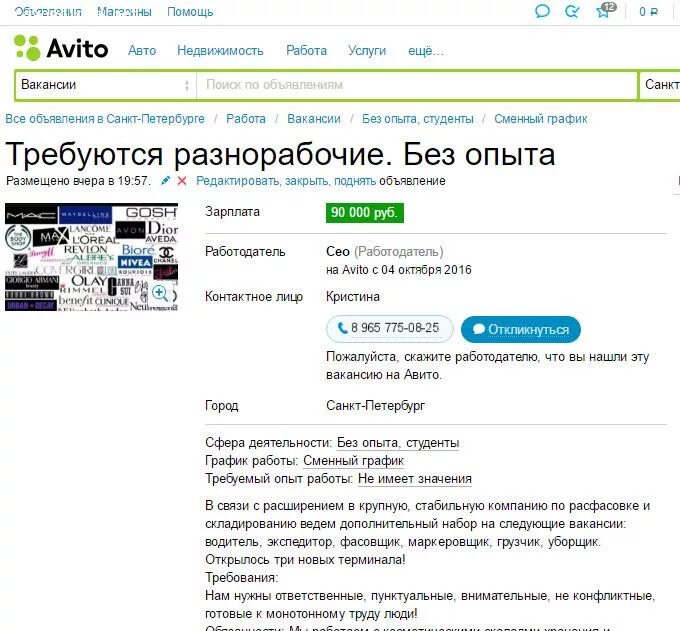Open breadcrumb Сменный график
Viewport: 680px width, 631px height.
(541, 119)
